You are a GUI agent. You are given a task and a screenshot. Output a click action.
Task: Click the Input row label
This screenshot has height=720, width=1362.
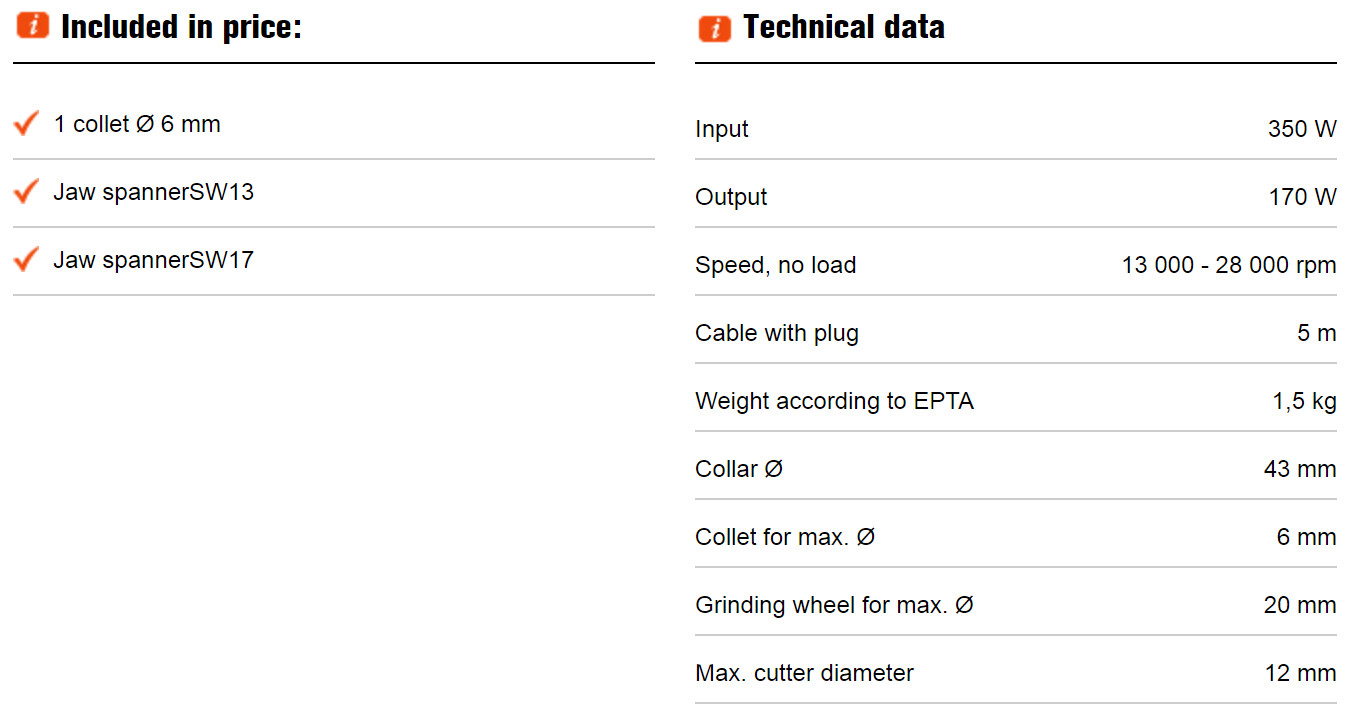coord(722,129)
